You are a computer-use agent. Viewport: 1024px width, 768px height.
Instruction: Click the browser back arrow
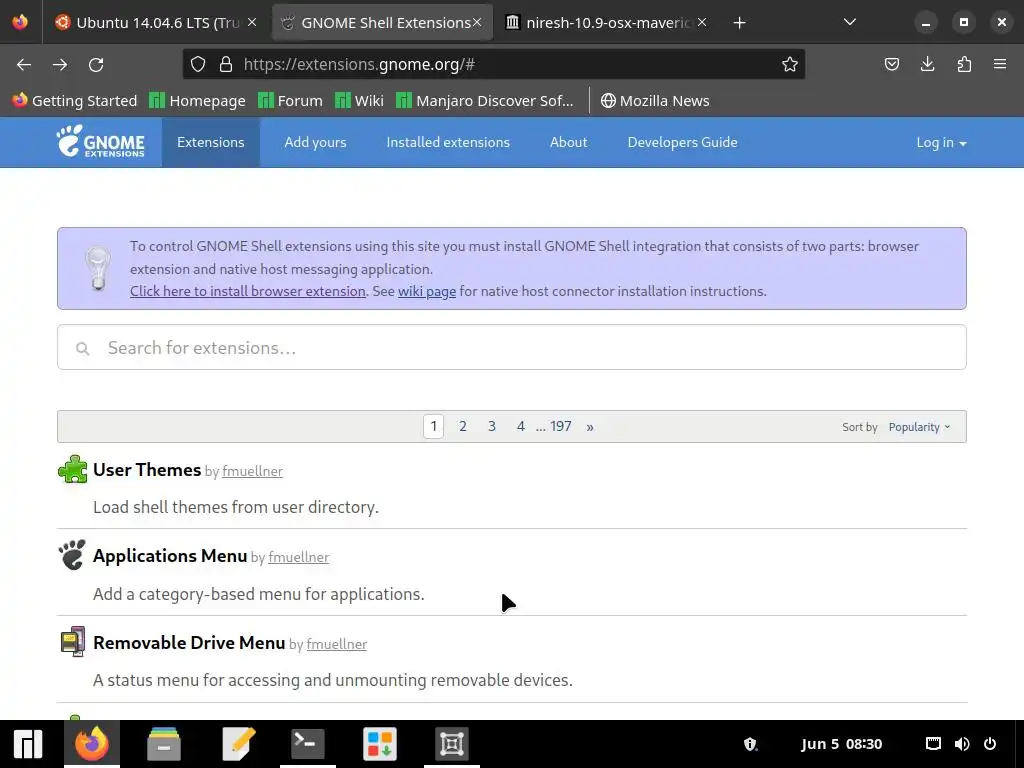coord(24,65)
